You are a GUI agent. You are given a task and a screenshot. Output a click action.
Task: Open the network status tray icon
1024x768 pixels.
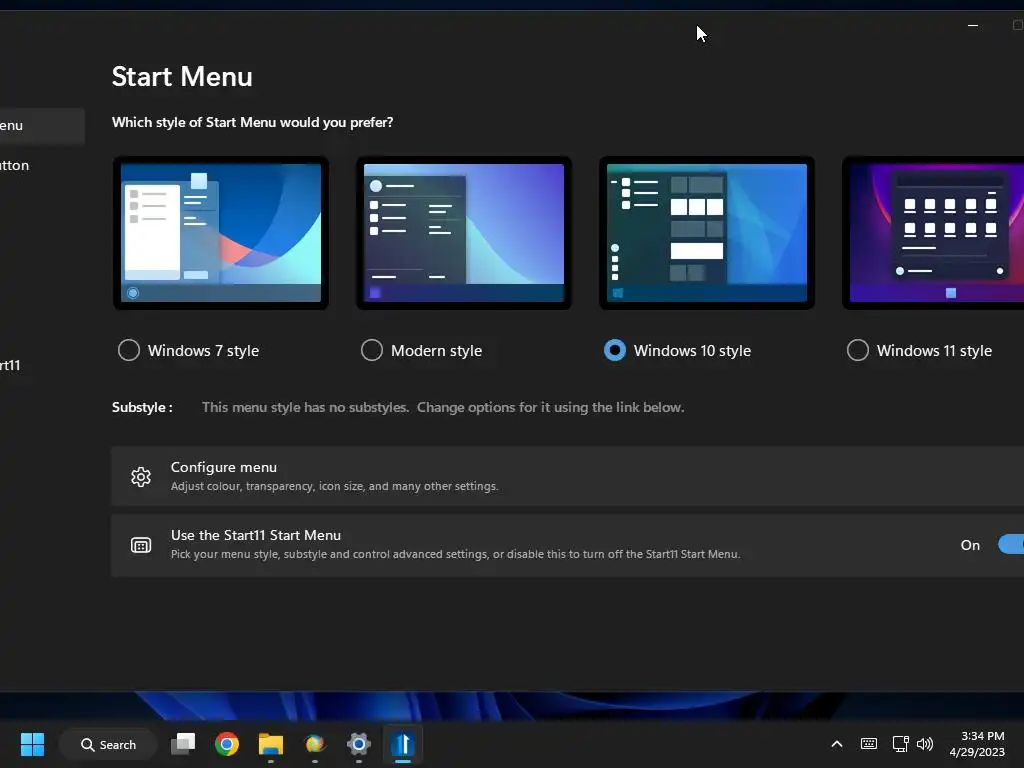tap(901, 744)
